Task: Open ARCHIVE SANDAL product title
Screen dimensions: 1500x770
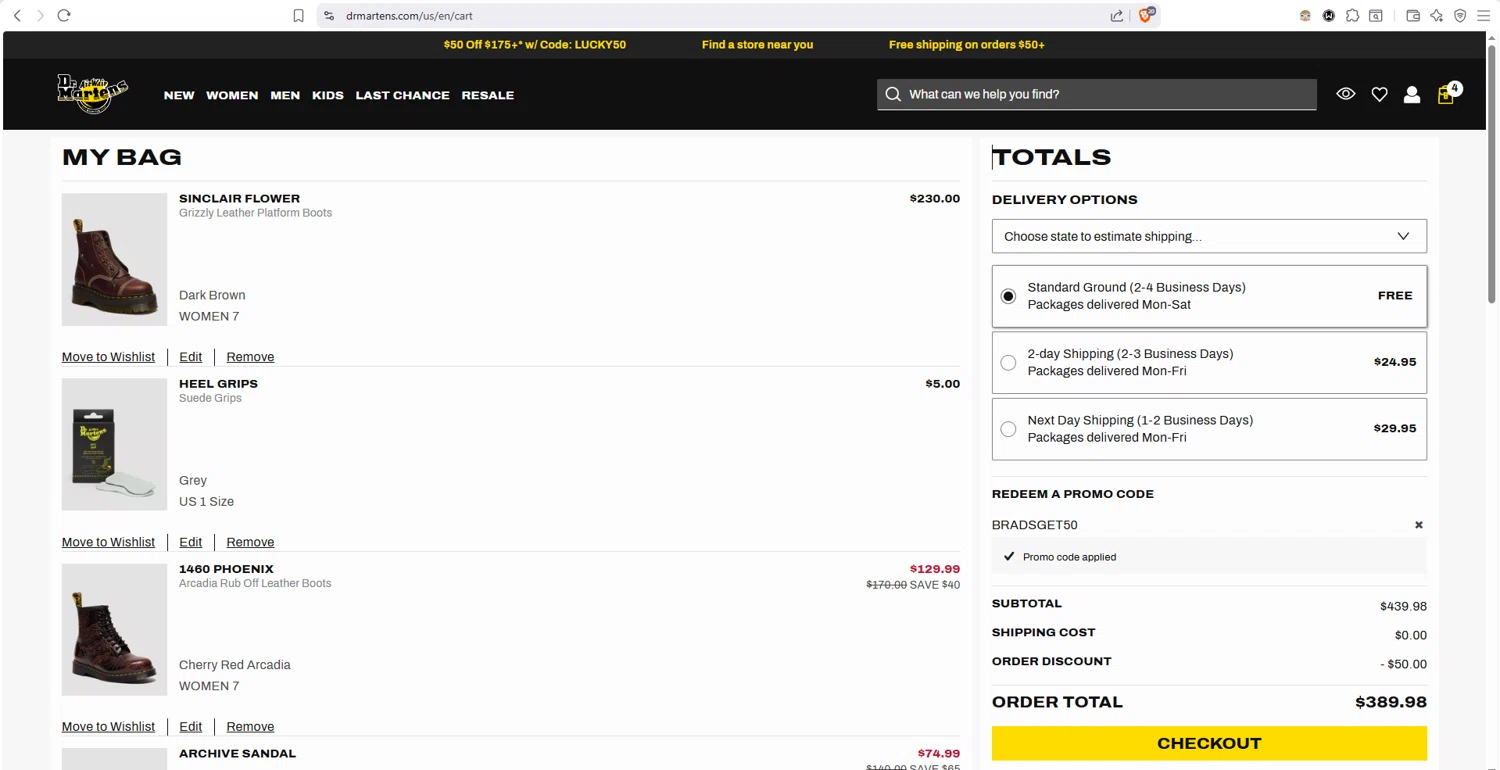Action: click(237, 754)
